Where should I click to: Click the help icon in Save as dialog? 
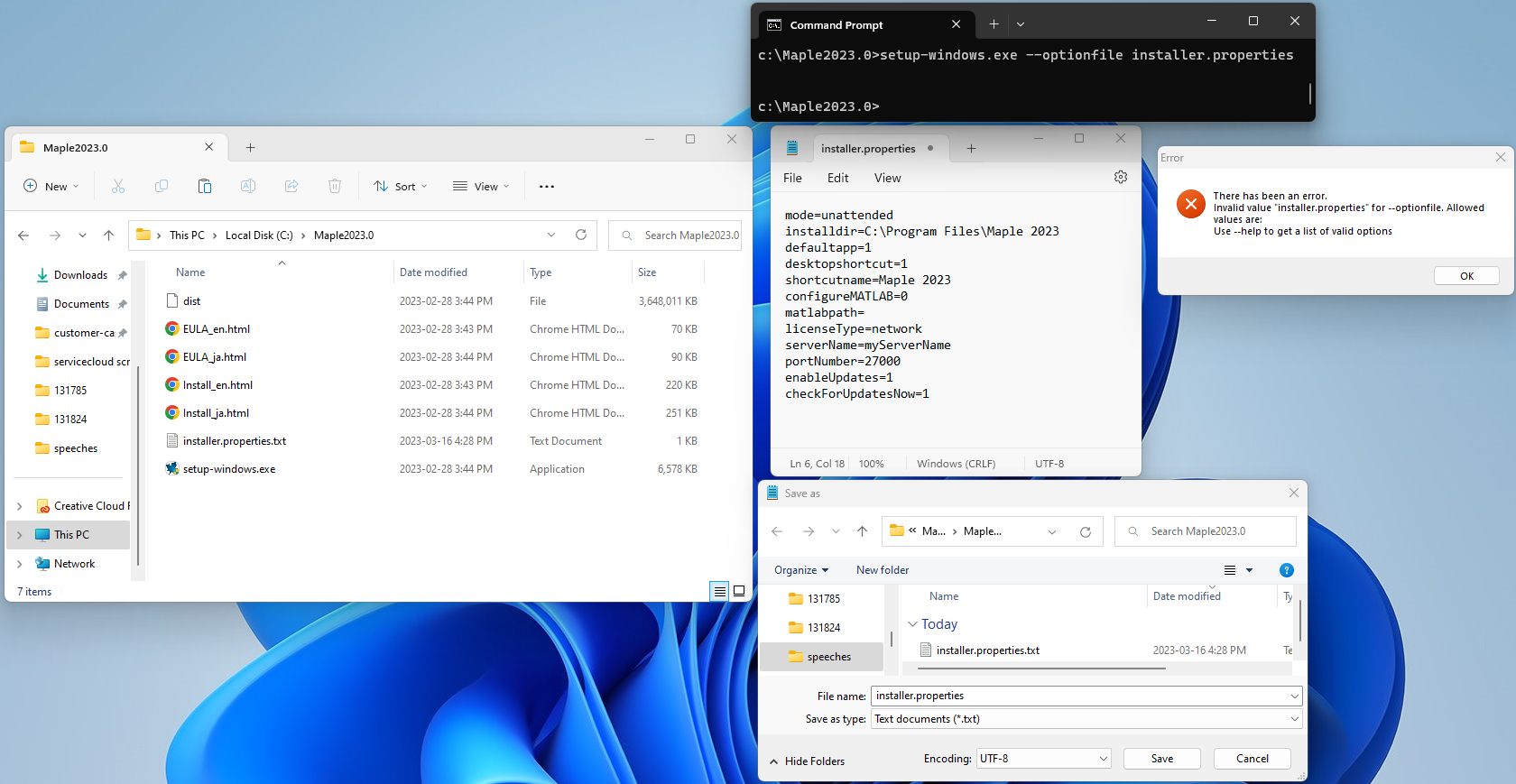pyautogui.click(x=1287, y=570)
